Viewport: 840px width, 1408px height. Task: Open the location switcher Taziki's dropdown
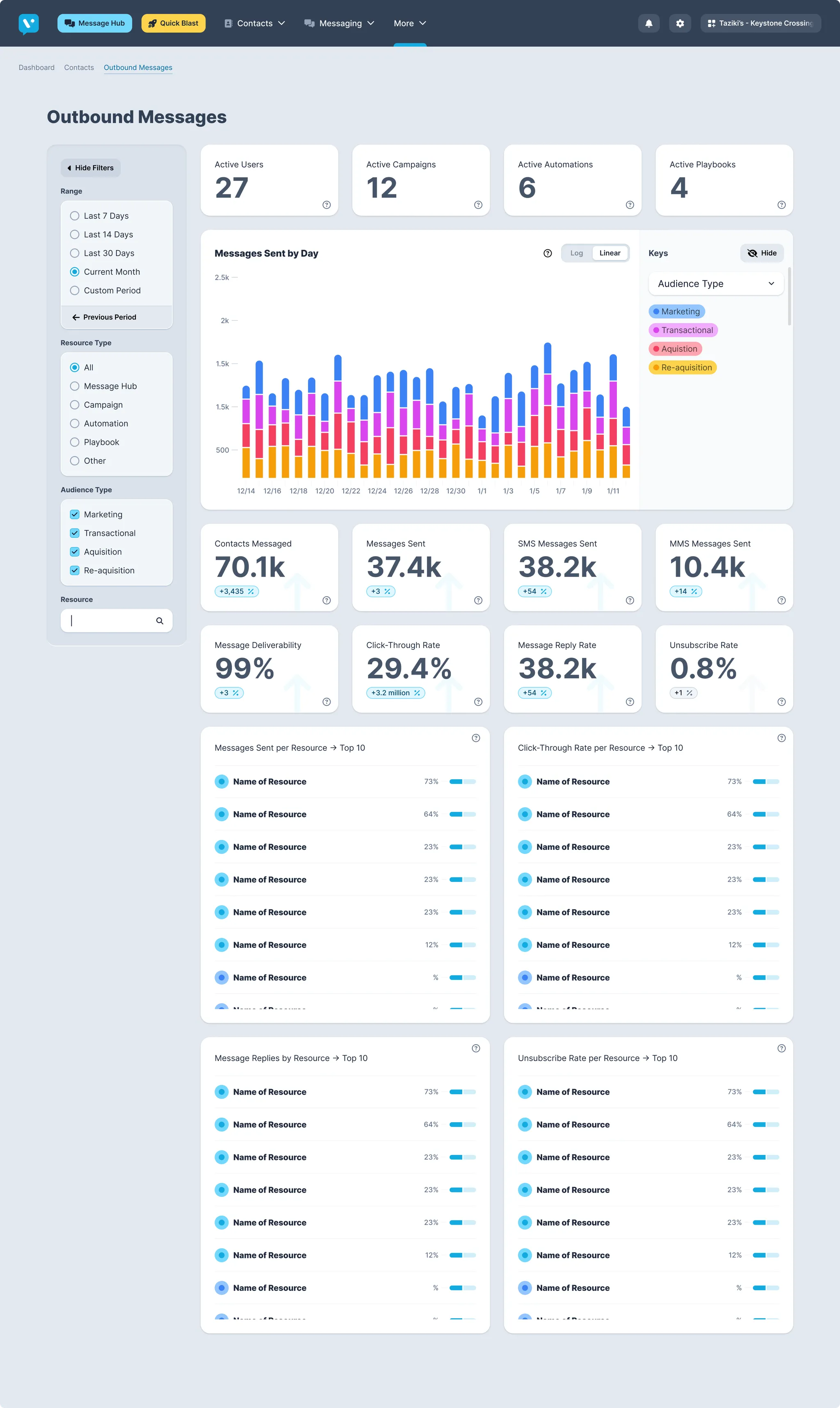pos(760,23)
